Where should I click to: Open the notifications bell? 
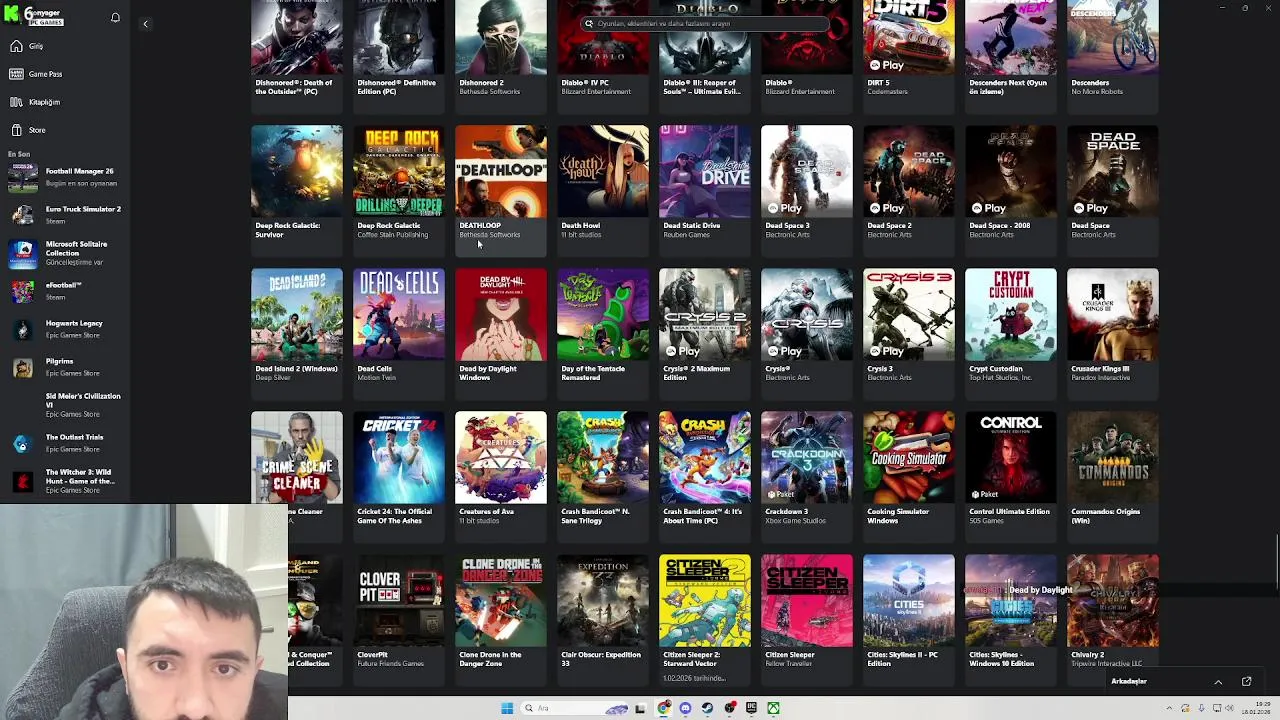coord(115,18)
